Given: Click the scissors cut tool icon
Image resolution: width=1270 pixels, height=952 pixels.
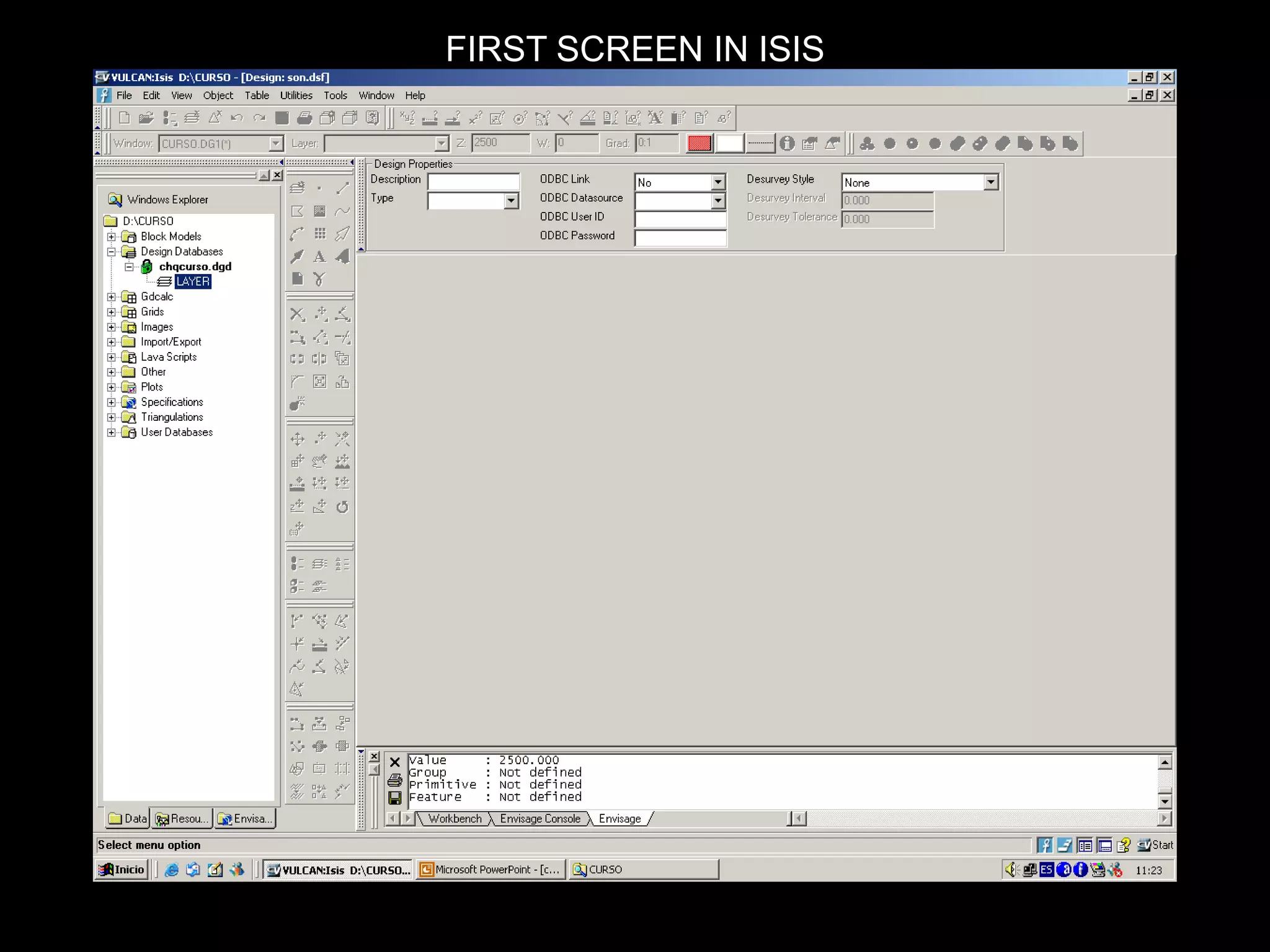Looking at the screenshot, I should click(319, 279).
